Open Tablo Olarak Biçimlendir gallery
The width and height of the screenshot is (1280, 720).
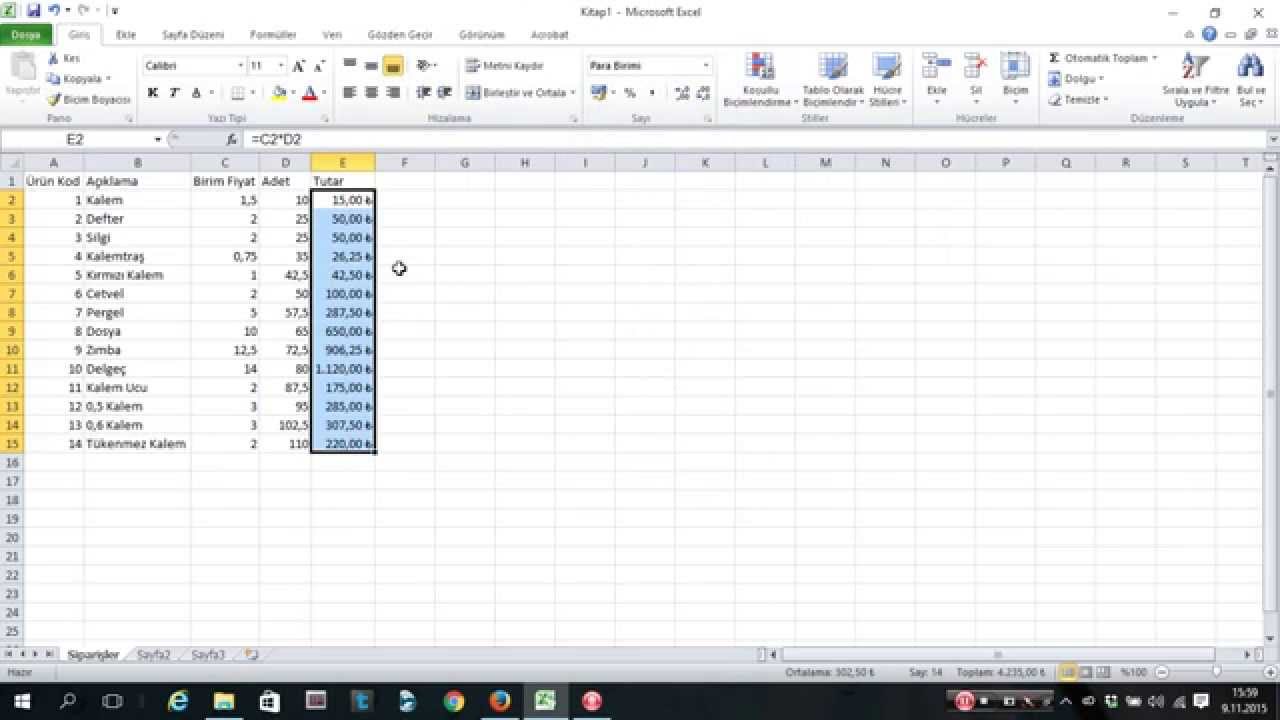tap(832, 80)
